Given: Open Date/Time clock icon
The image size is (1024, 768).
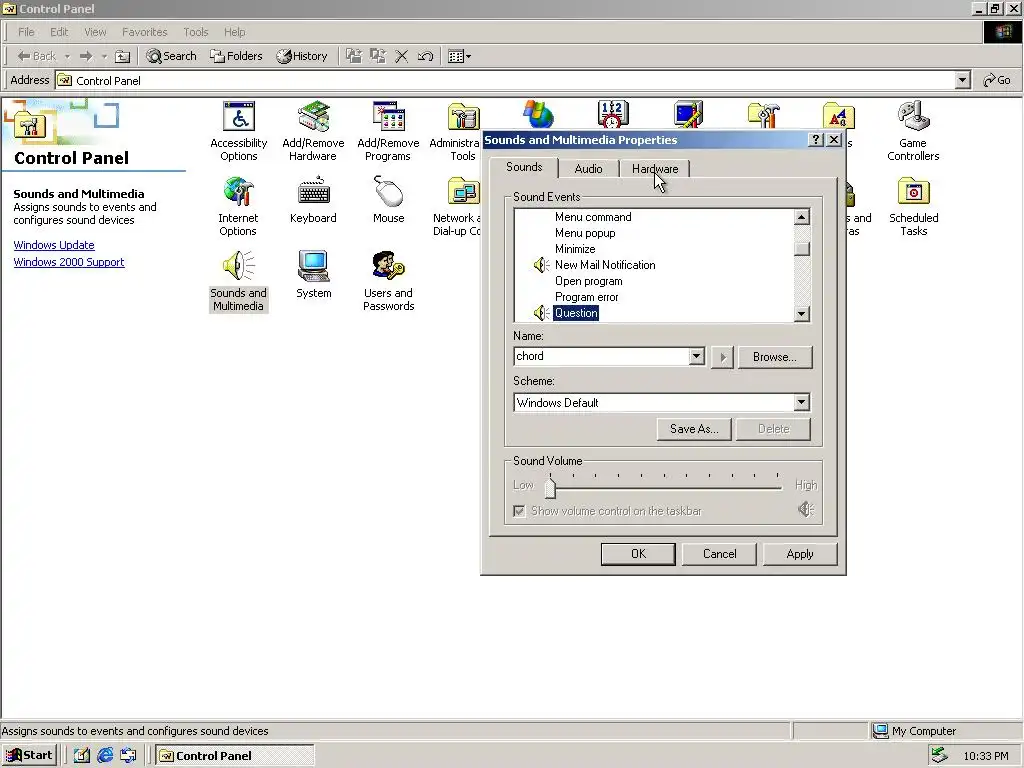Looking at the screenshot, I should pyautogui.click(x=613, y=114).
